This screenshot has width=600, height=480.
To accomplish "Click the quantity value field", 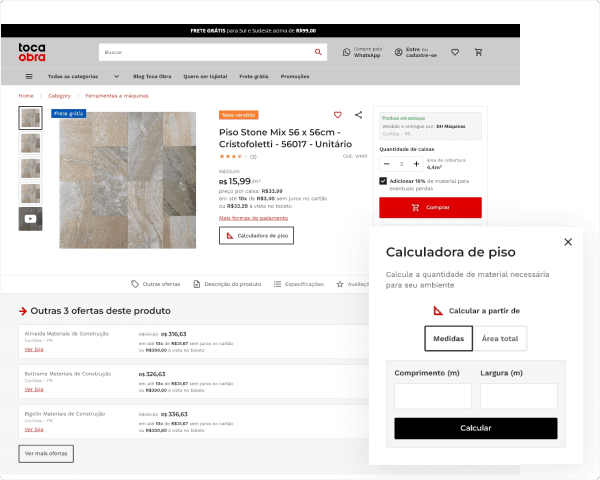I will 401,164.
